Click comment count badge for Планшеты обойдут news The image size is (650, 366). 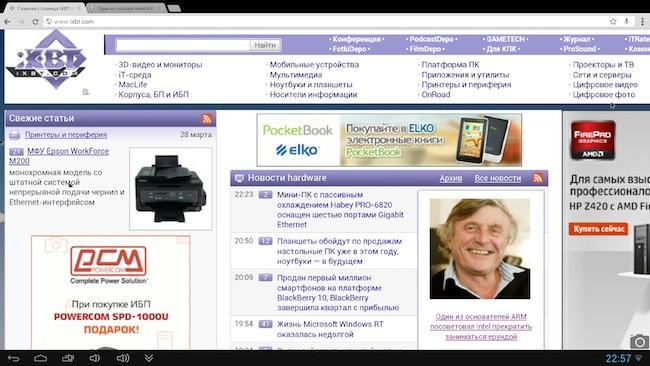tap(265, 241)
